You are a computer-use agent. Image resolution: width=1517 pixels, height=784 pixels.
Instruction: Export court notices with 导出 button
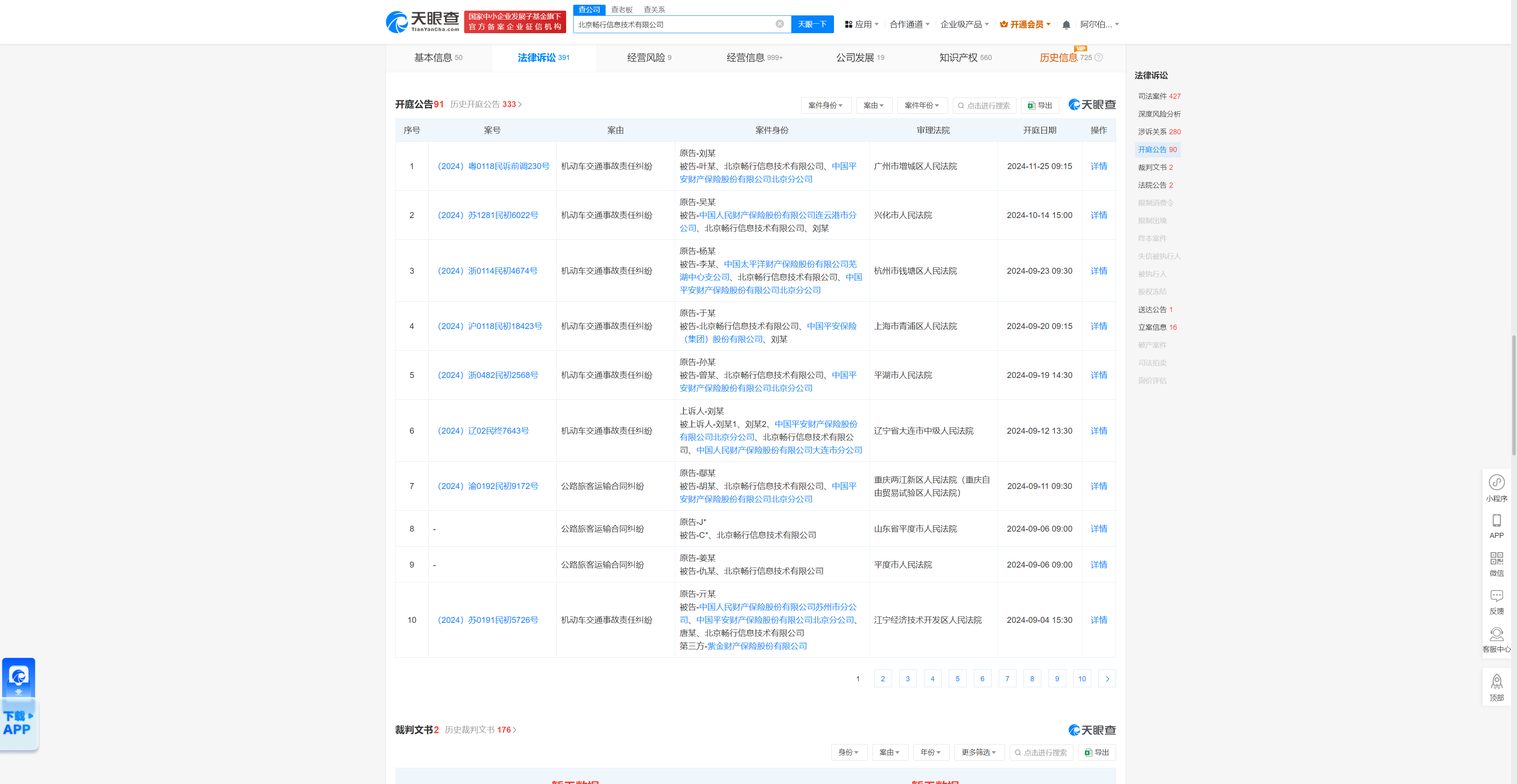(1040, 105)
